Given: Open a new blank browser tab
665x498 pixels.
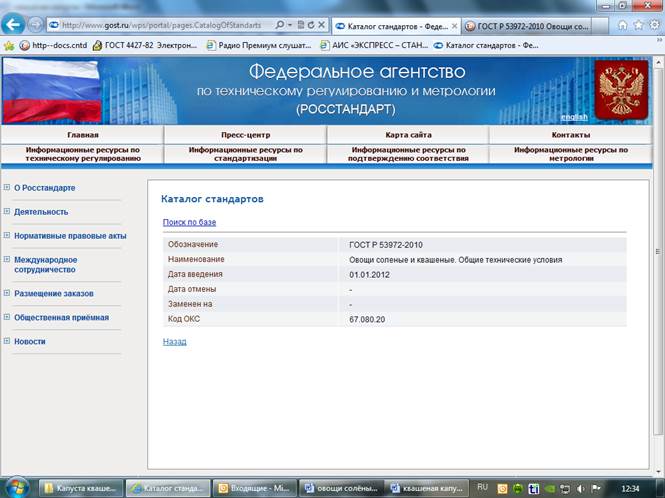Looking at the screenshot, I should (600, 26).
